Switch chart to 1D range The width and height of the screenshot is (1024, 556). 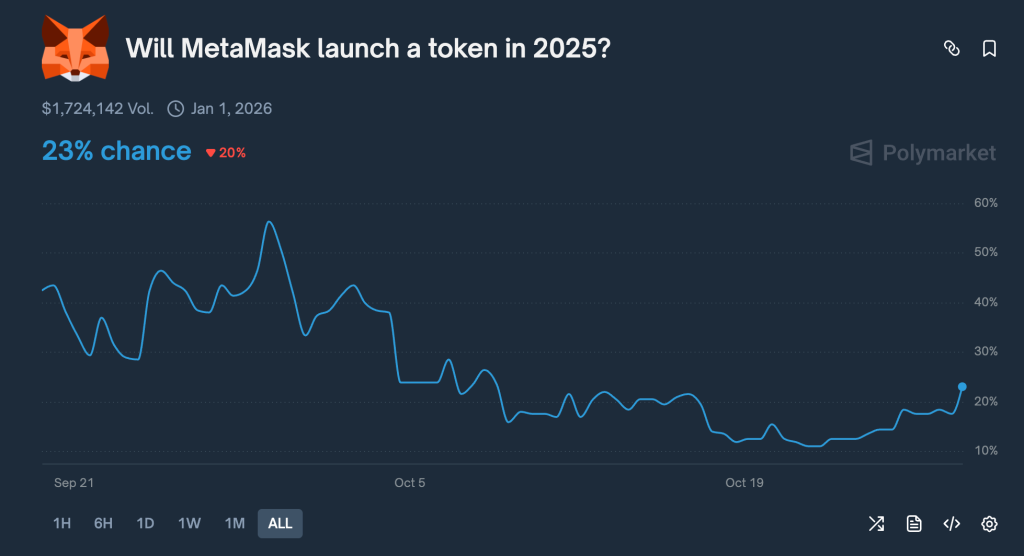click(x=145, y=523)
